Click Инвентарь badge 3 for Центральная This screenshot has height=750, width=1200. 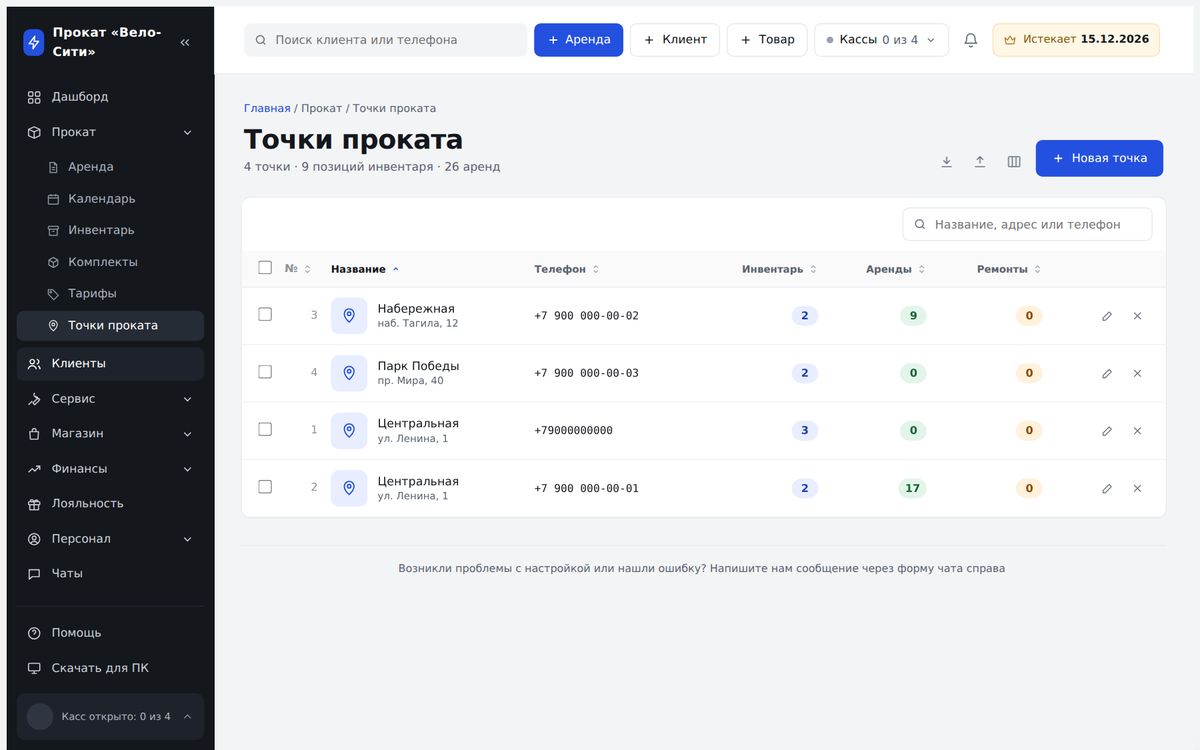[x=805, y=431]
